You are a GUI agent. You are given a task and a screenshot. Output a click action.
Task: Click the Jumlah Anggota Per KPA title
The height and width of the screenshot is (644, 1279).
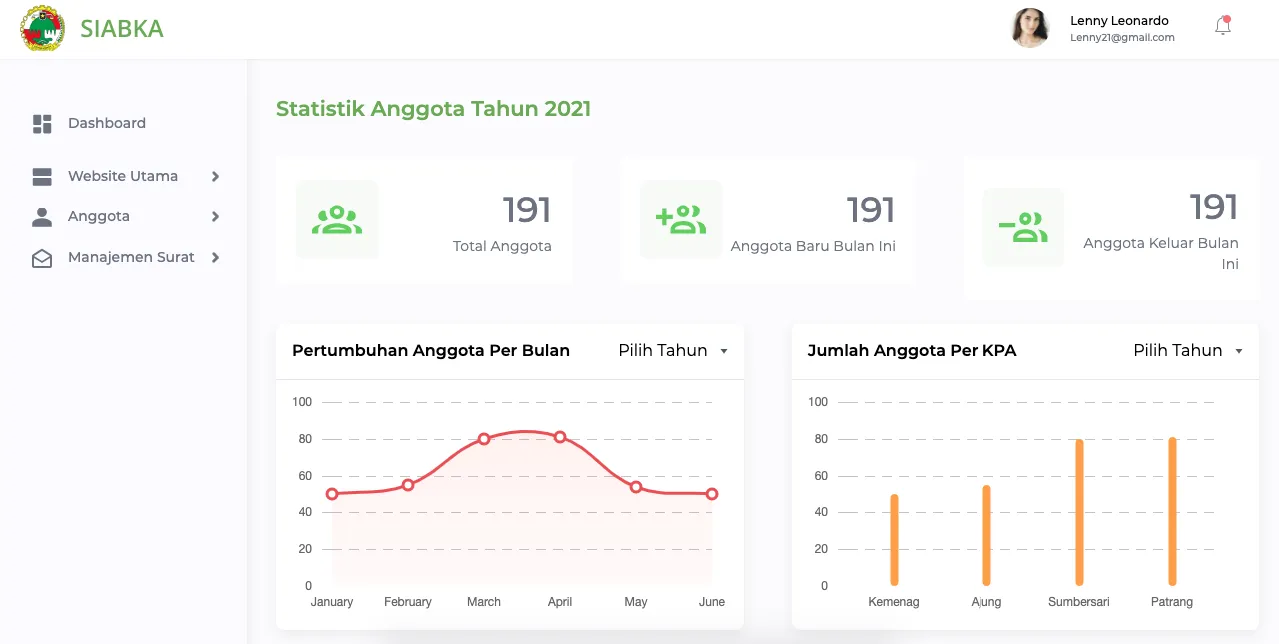point(912,351)
